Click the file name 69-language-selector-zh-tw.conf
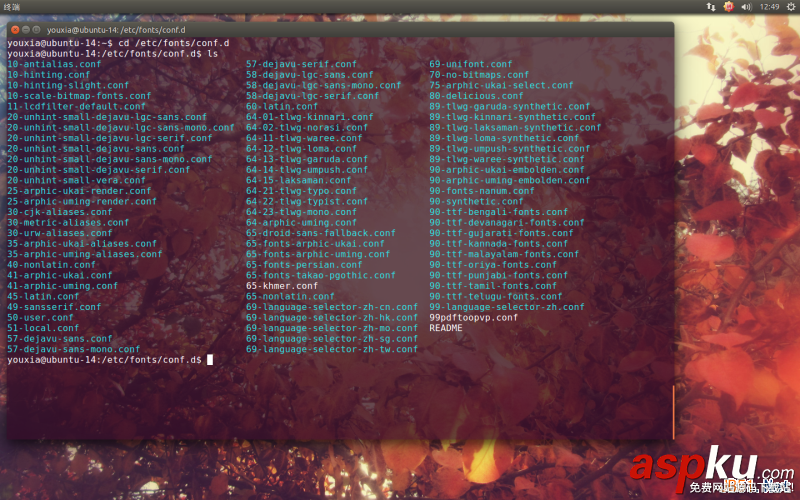Screen dimensions: 800x500 coord(332,349)
